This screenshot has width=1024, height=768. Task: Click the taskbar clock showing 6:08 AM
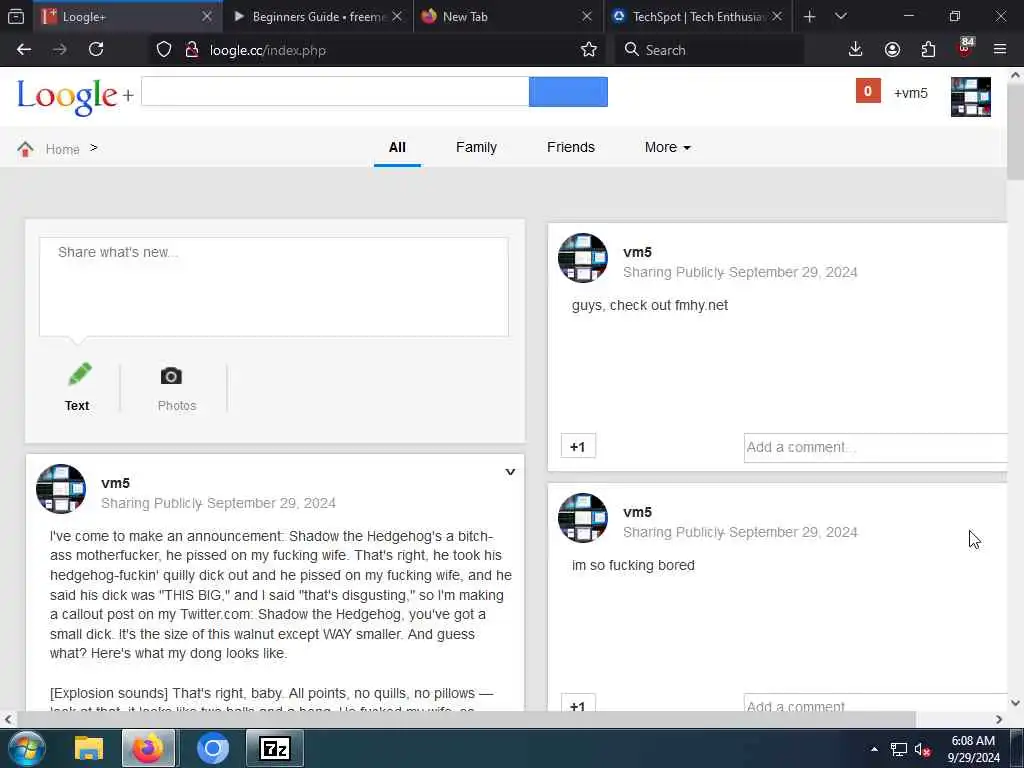click(973, 749)
